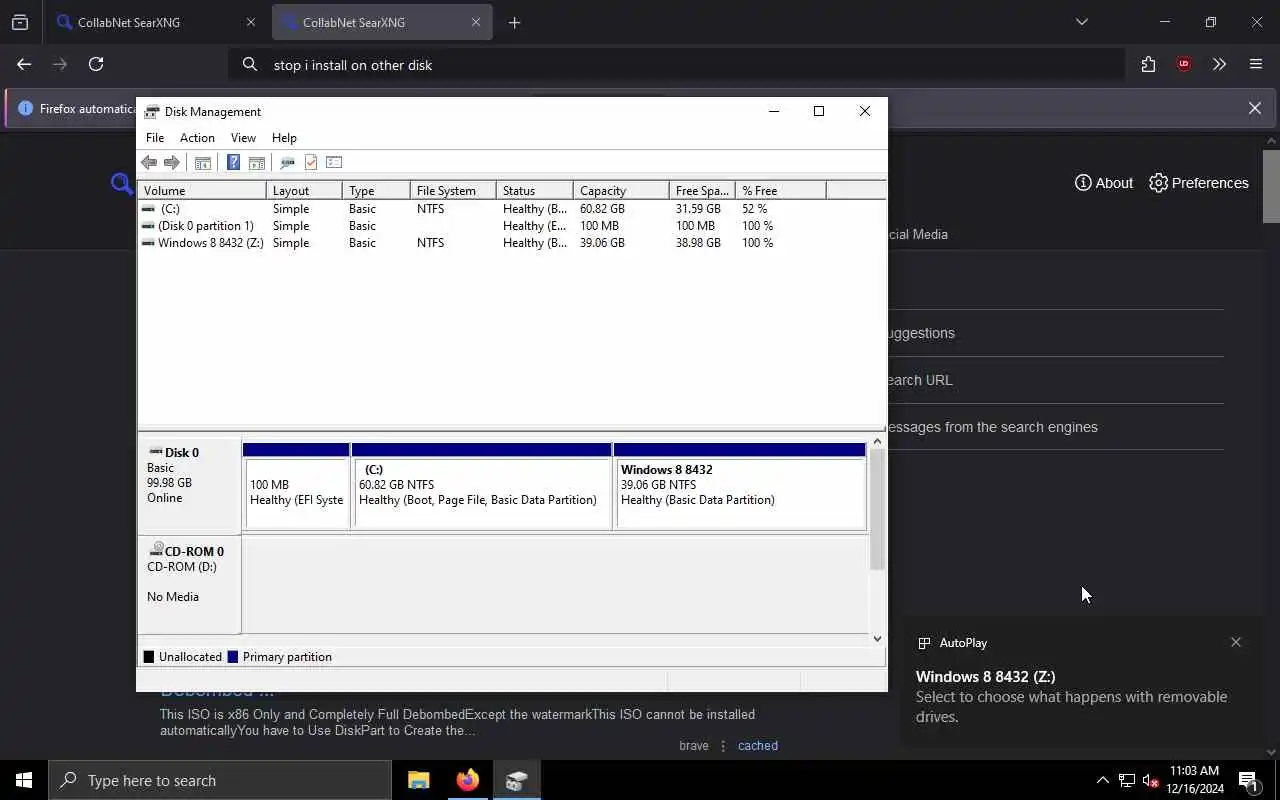
Task: Open Firefox list all tabs dropdown
Action: (x=1081, y=22)
